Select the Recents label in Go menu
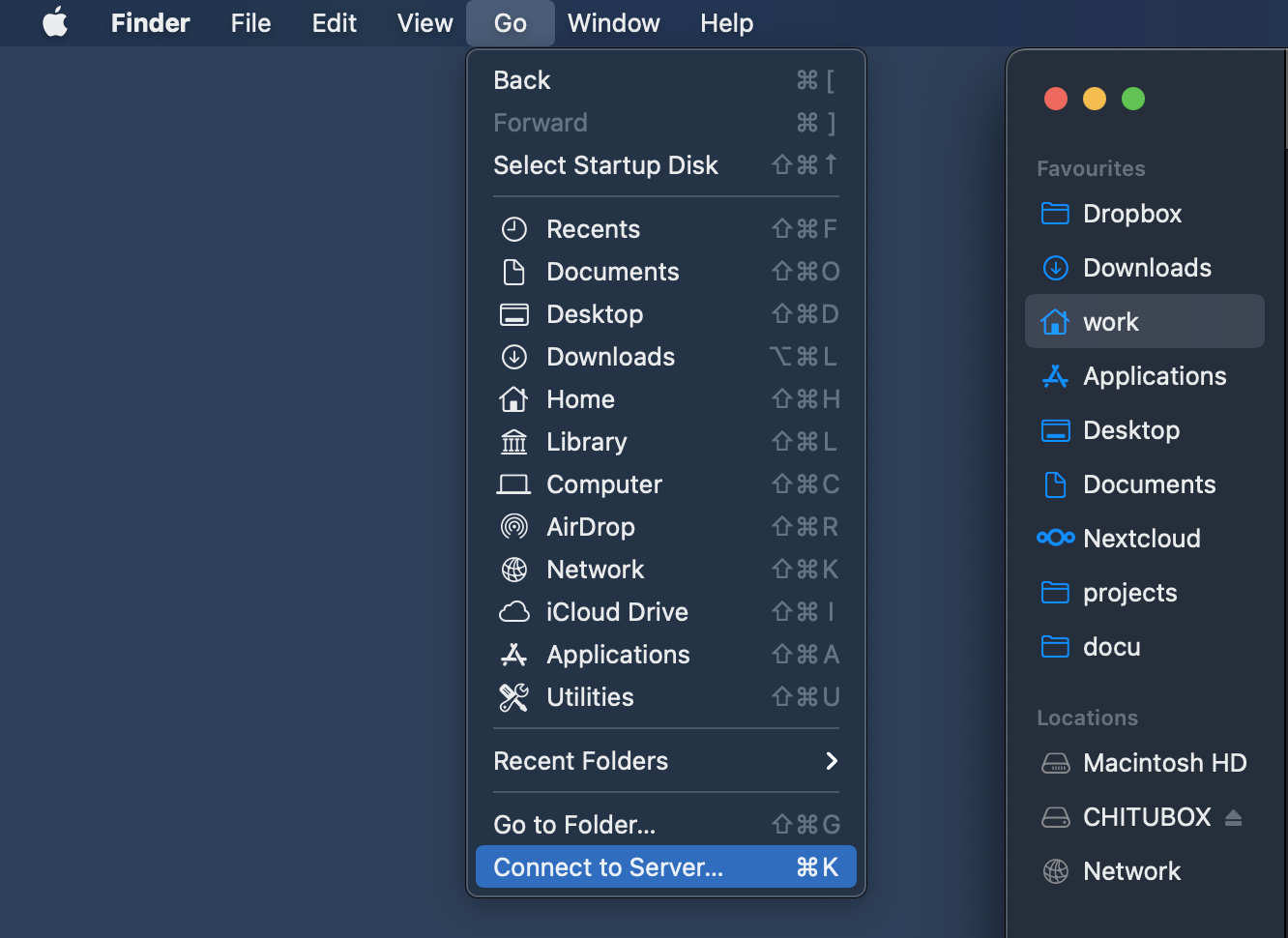 (593, 229)
